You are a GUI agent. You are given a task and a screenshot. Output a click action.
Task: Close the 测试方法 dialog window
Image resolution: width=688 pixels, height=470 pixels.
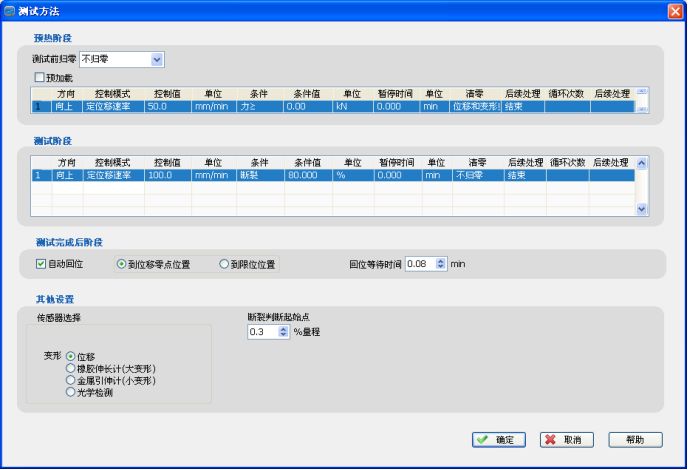[675, 10]
